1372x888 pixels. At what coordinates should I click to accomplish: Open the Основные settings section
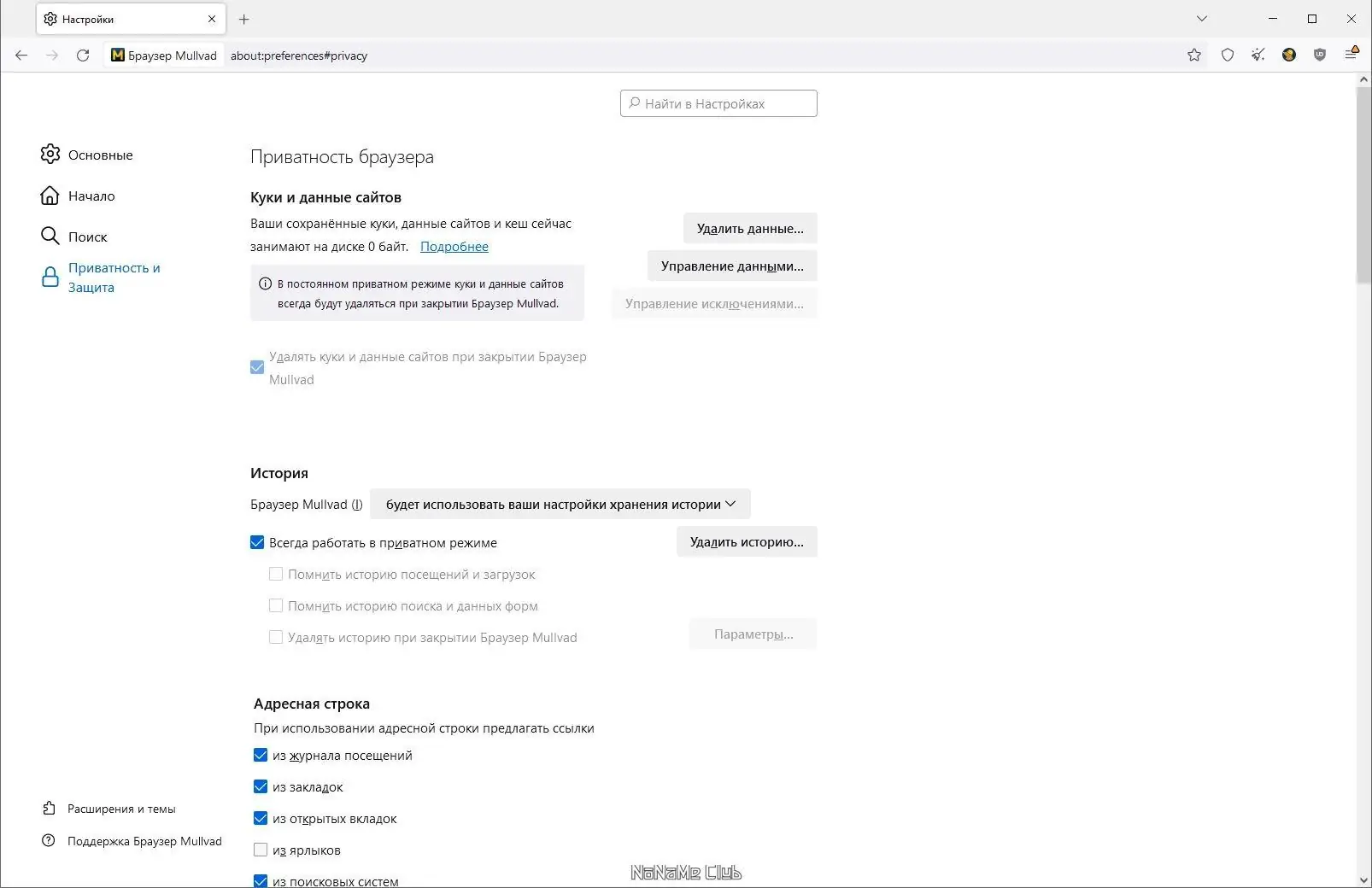(x=100, y=155)
